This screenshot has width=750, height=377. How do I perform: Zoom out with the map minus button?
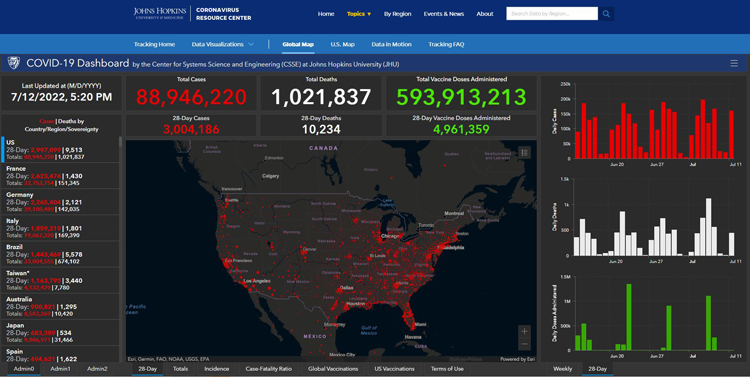coord(524,344)
